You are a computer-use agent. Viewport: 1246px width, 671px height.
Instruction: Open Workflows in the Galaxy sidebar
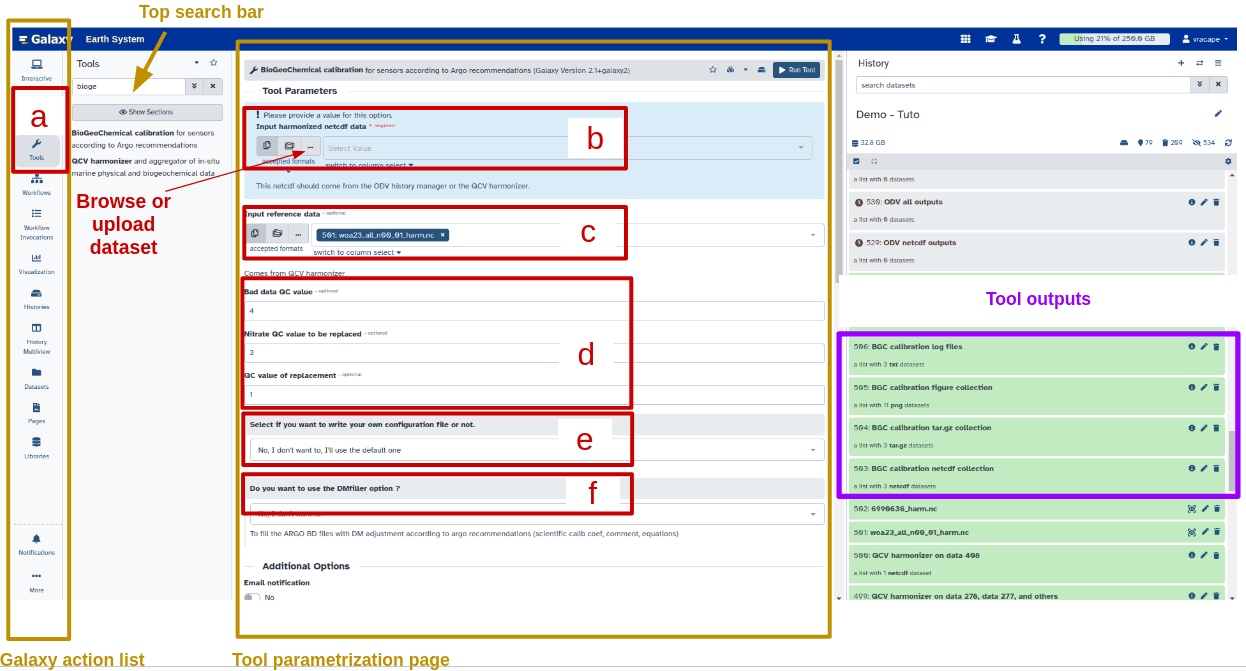coord(36,183)
